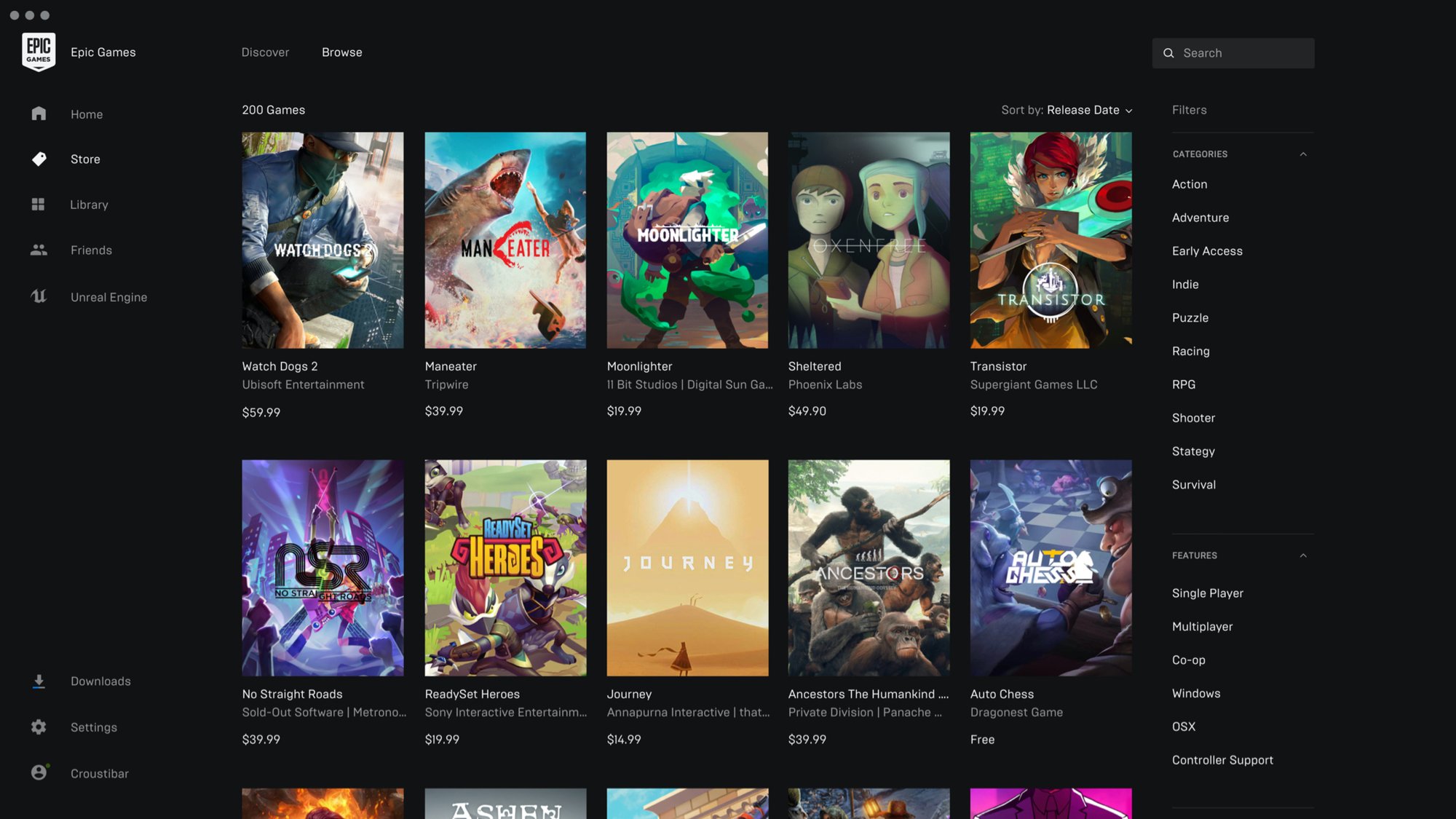1456x819 pixels.
Task: Click the $59.99 price under Watch Dogs 2
Action: [x=261, y=412]
